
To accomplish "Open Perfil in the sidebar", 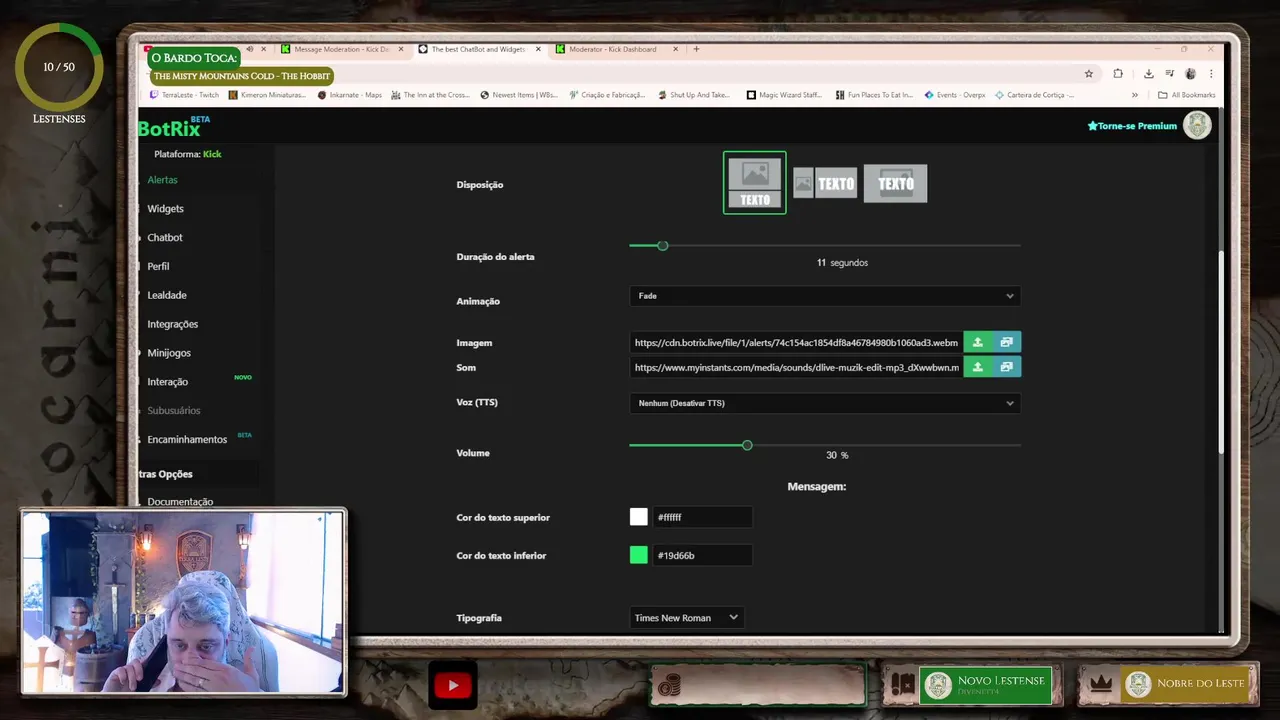I will point(158,267).
